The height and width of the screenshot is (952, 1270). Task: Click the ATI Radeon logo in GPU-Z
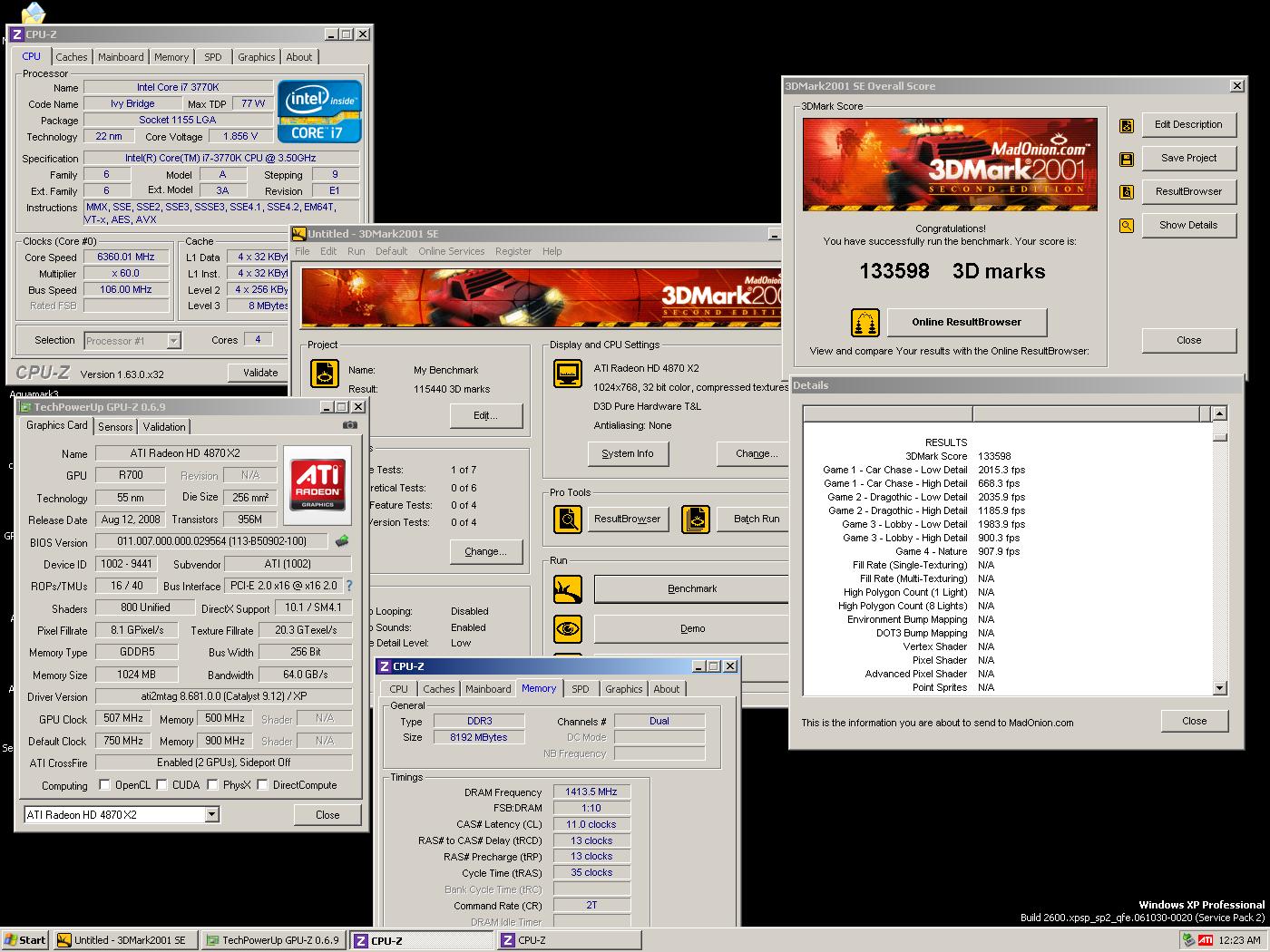pos(317,485)
